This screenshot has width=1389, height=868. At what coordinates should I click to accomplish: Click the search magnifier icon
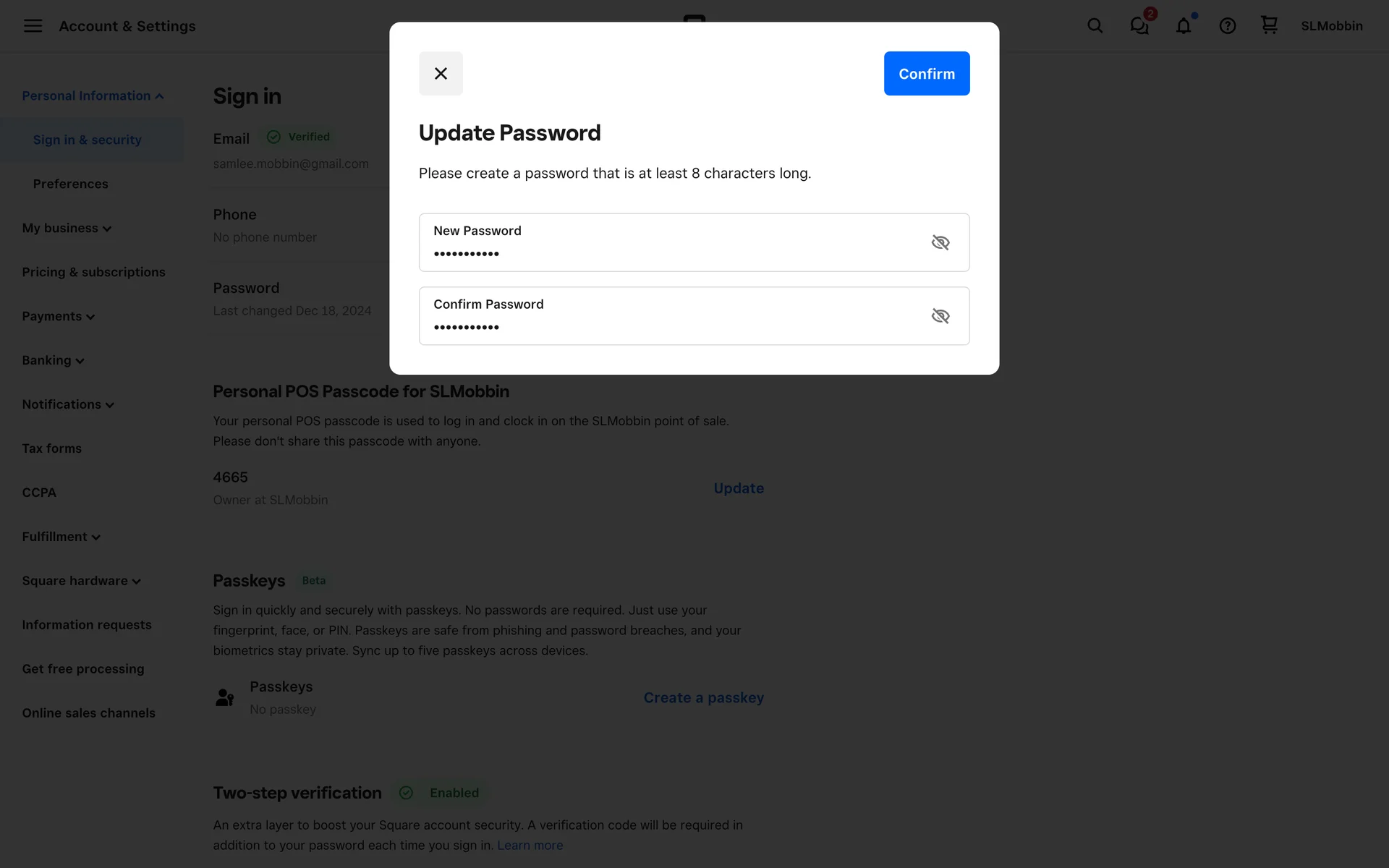click(1095, 26)
